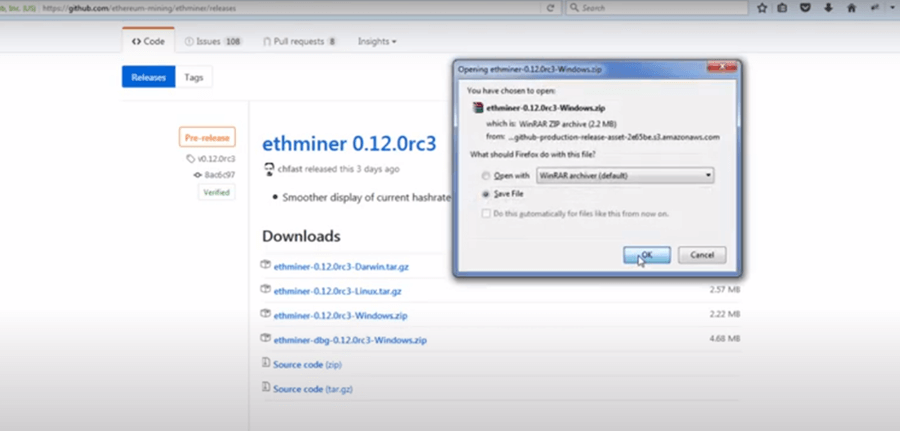Switch to the Tags tab
900x431 pixels.
[194, 77]
